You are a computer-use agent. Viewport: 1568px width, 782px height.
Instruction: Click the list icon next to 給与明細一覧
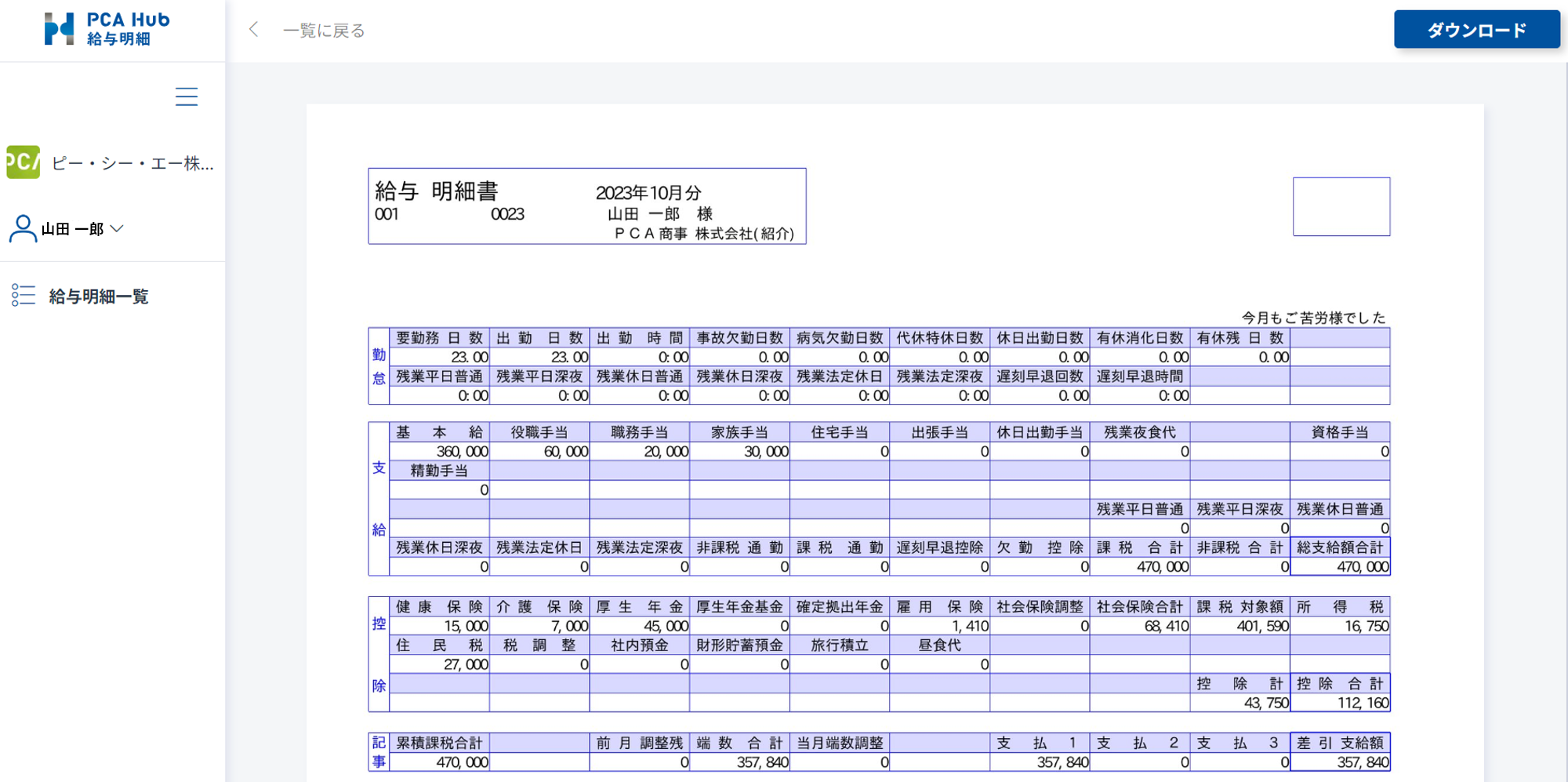coord(24,296)
